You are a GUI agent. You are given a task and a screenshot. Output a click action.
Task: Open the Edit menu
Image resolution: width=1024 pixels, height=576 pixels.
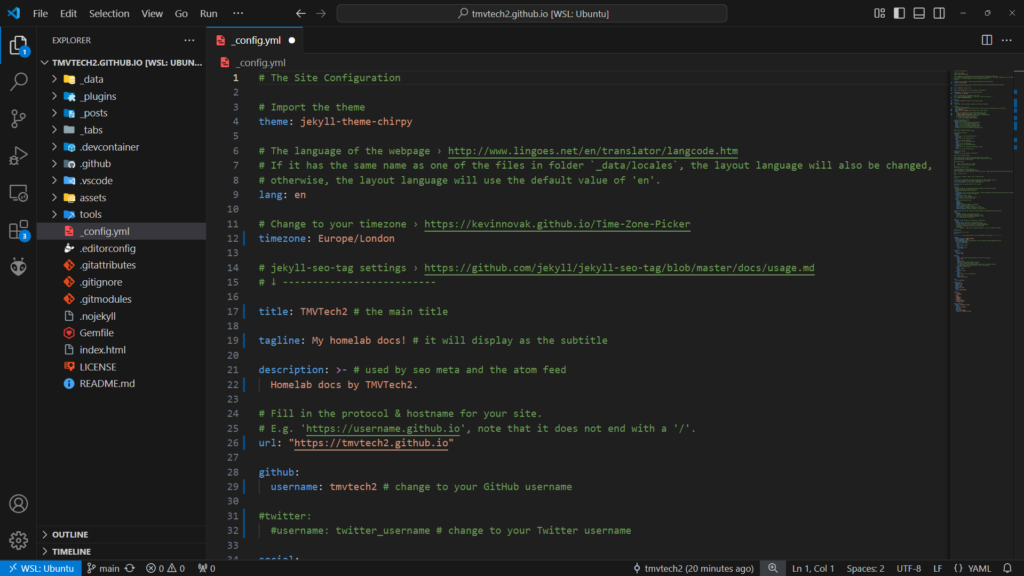[68, 13]
